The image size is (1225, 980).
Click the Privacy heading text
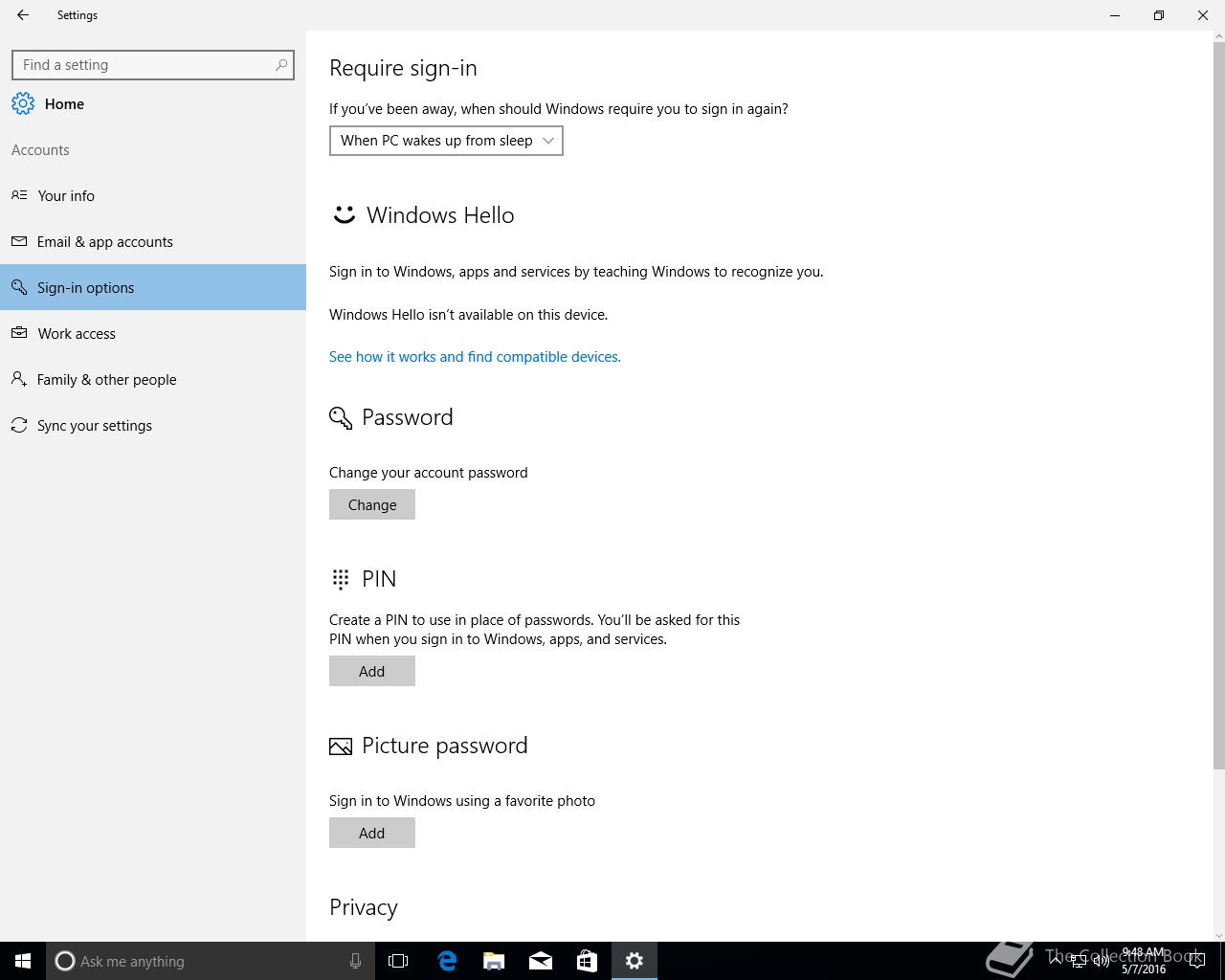click(x=364, y=907)
